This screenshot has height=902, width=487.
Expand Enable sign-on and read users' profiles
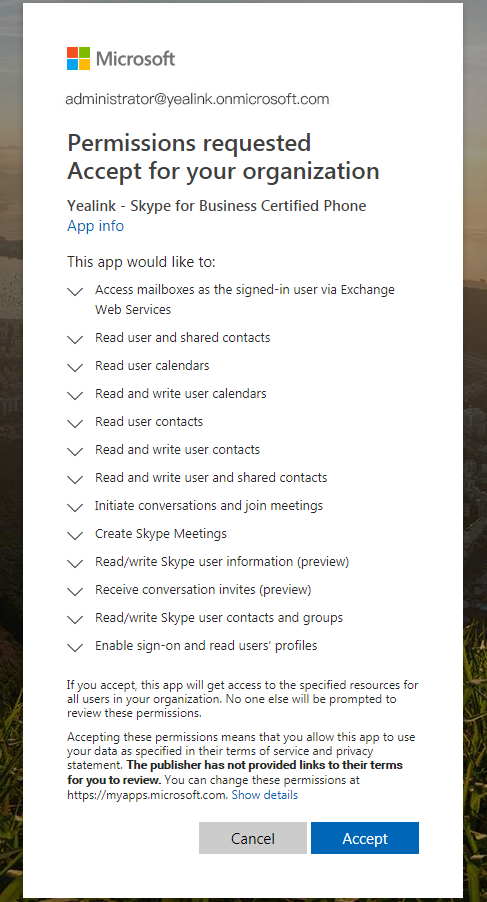click(x=75, y=648)
